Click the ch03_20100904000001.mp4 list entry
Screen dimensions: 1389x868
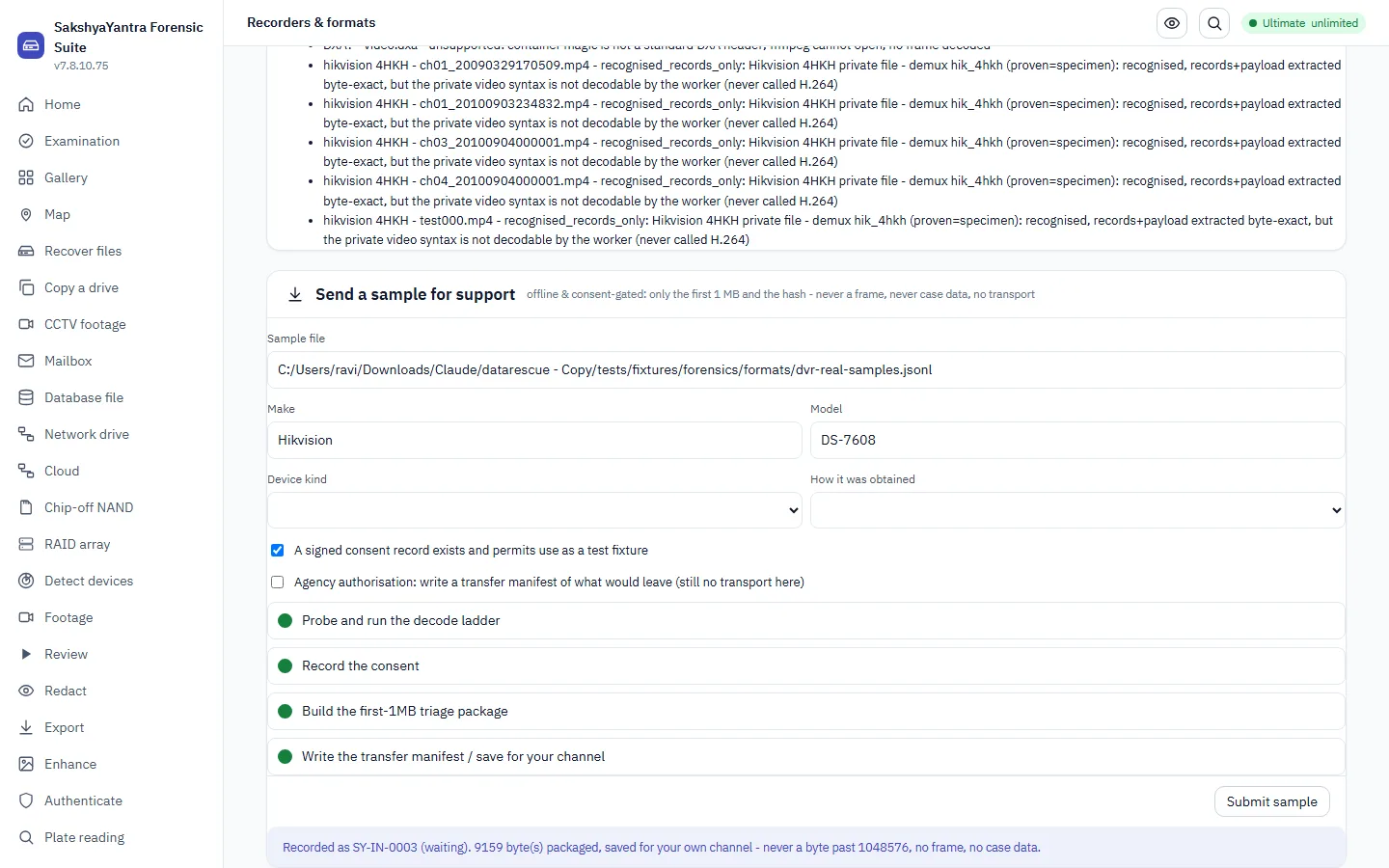click(832, 151)
